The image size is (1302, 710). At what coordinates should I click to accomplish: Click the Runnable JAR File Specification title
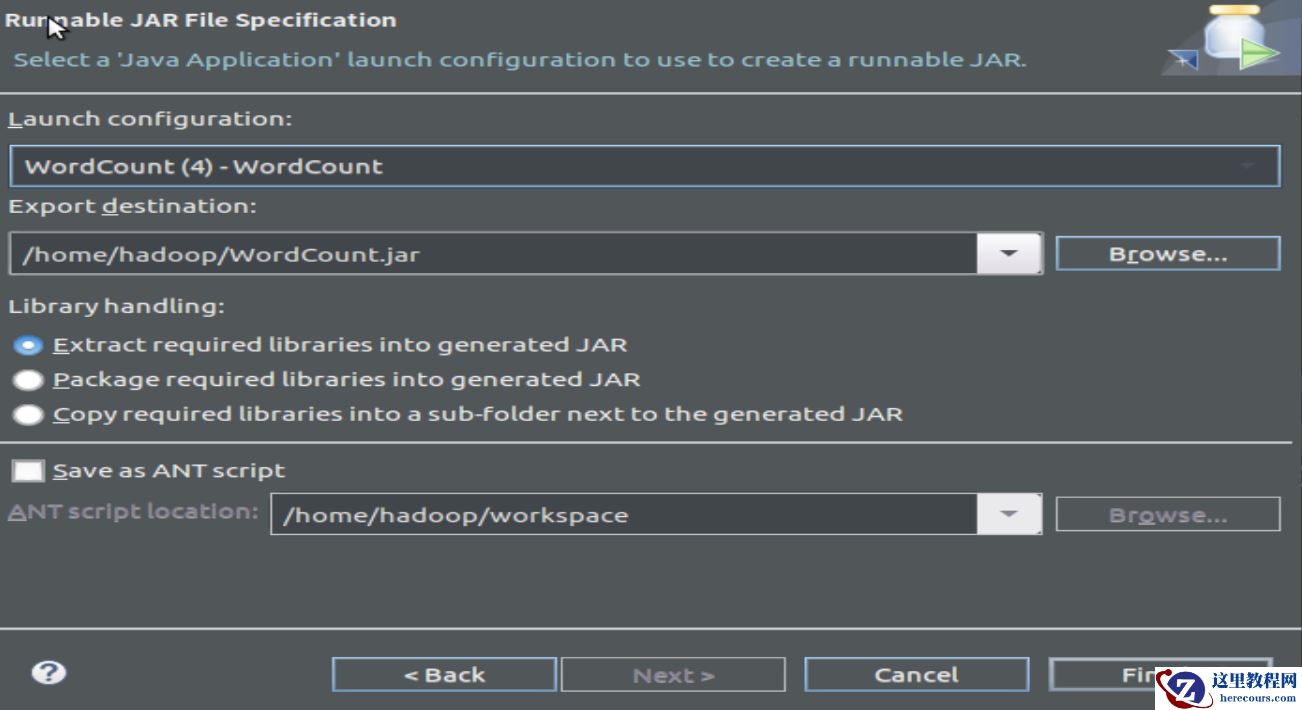coord(201,20)
